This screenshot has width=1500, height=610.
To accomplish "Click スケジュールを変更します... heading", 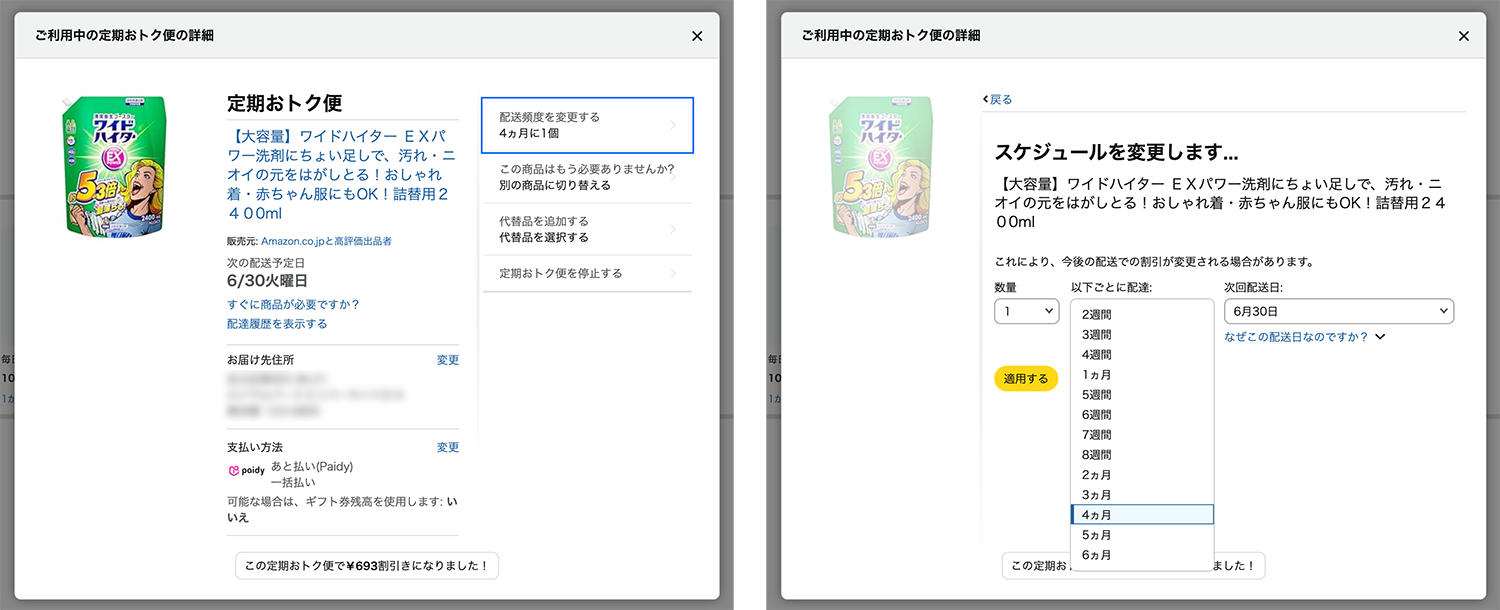I will [1117, 152].
